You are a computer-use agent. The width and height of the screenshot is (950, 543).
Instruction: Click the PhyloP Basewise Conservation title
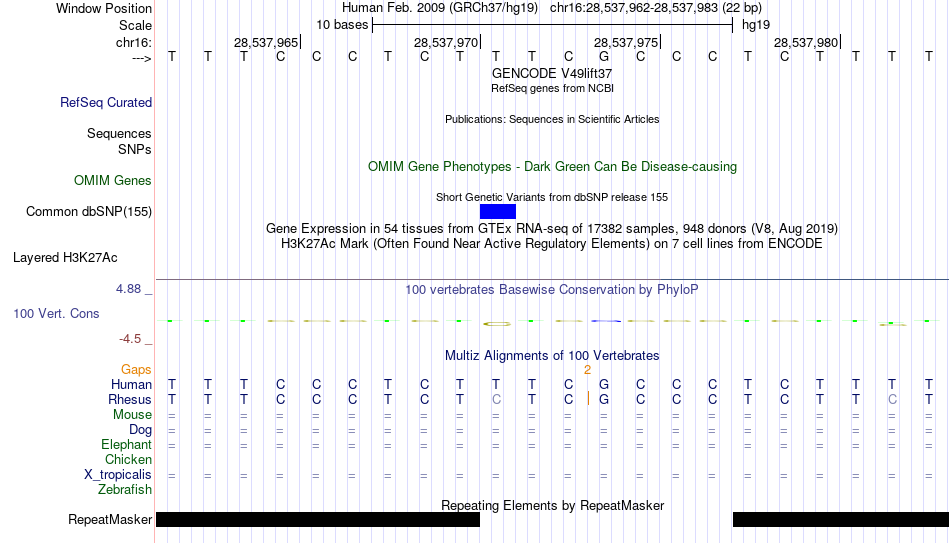552,290
